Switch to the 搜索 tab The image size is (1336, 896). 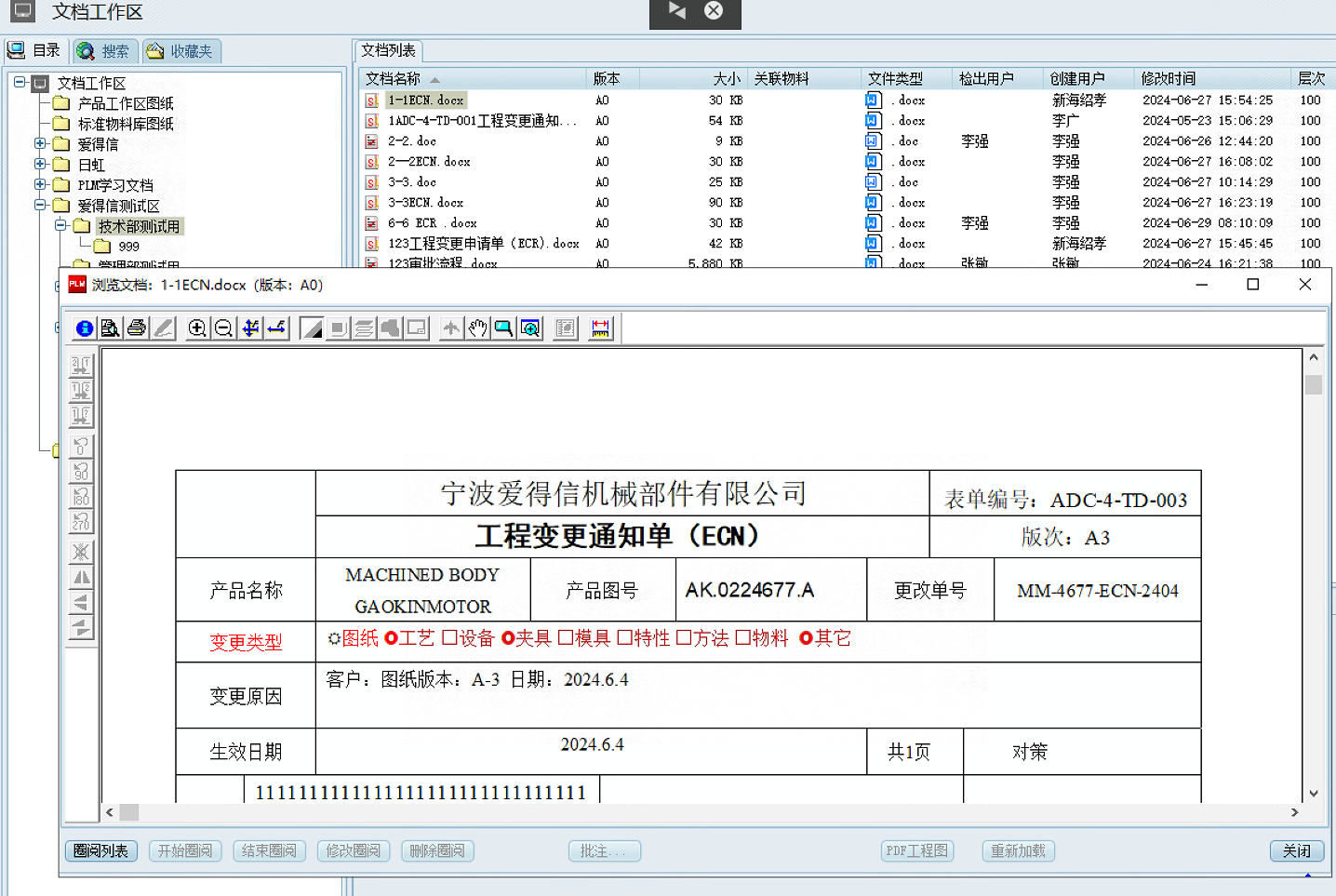click(x=104, y=51)
